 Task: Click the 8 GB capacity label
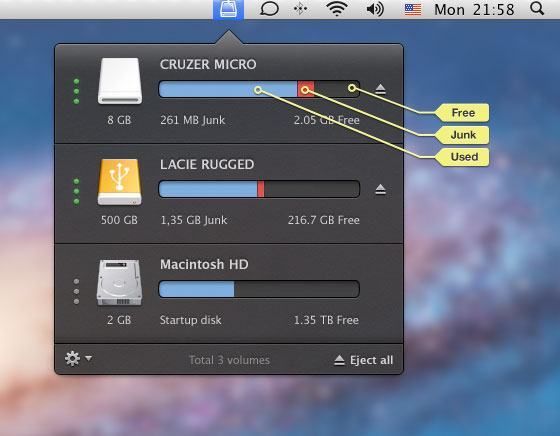pyautogui.click(x=119, y=120)
